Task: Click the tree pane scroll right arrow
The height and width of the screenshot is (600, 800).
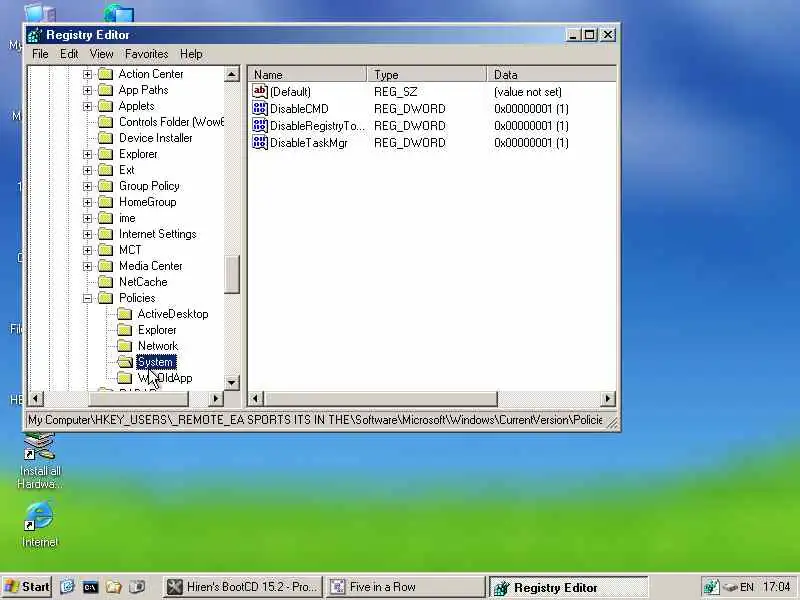Action: point(216,398)
